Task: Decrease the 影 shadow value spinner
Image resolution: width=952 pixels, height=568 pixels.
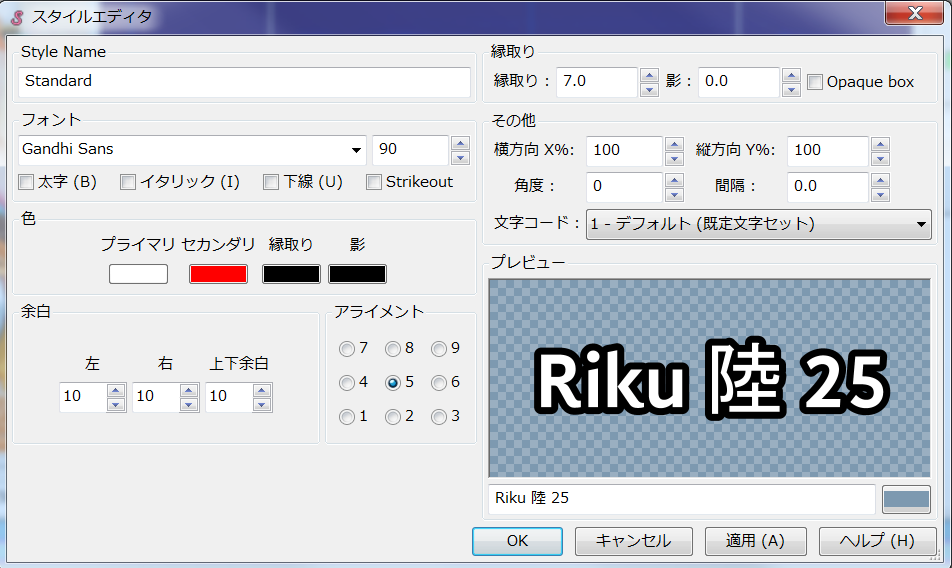Action: (791, 90)
